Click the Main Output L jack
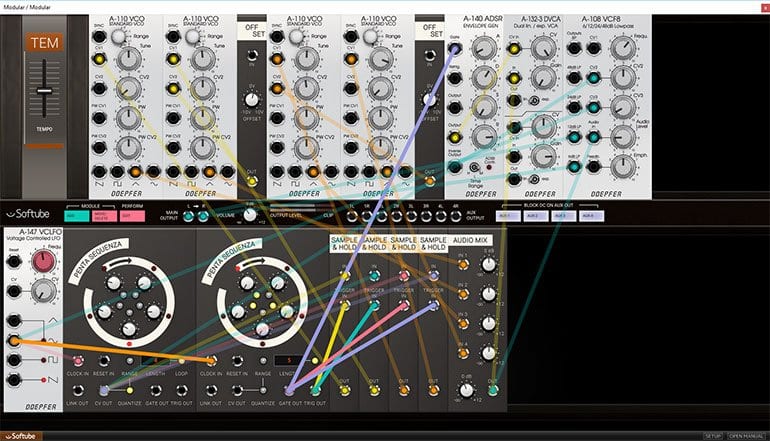Image resolution: width=770 pixels, height=441 pixels. [189, 216]
